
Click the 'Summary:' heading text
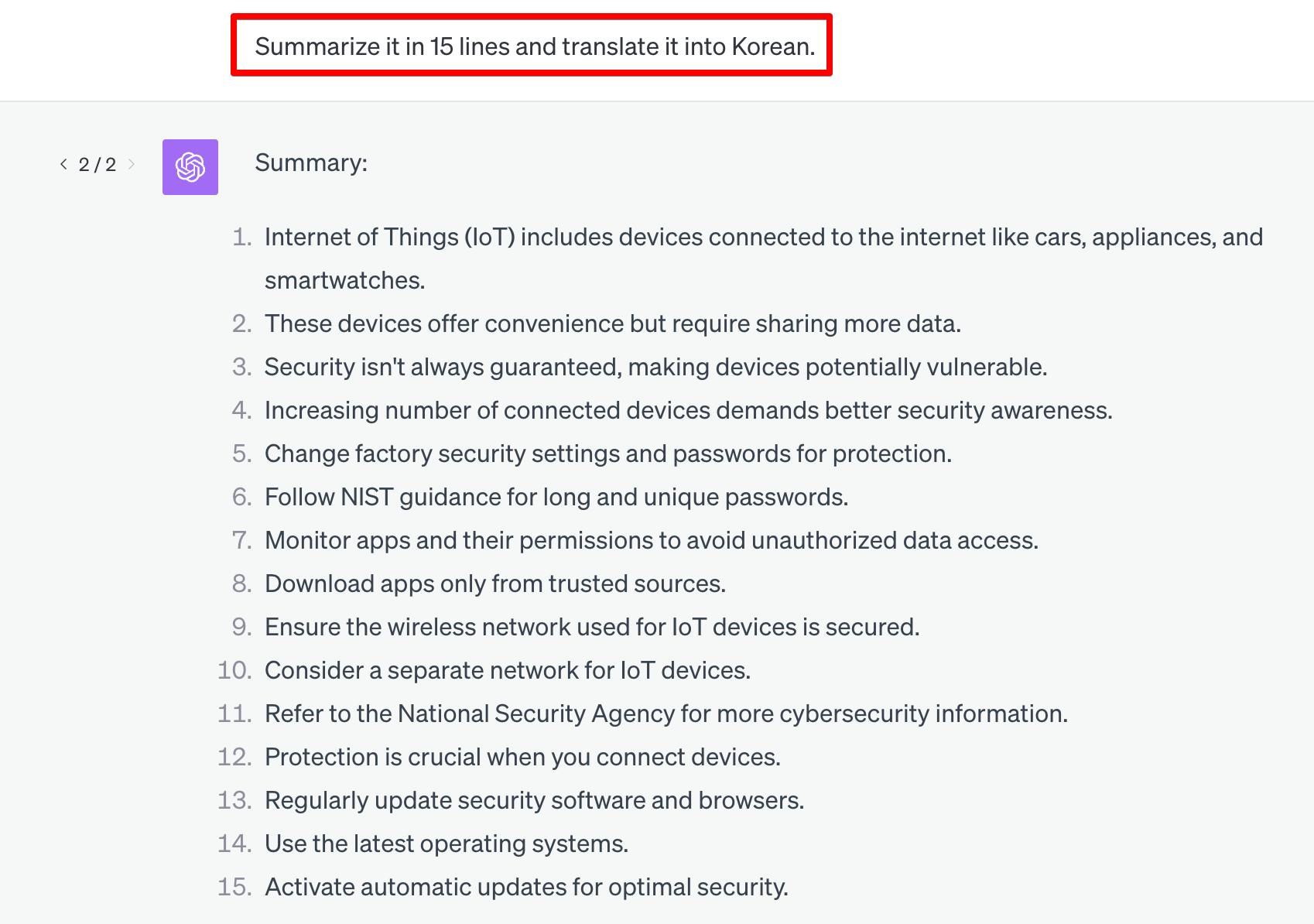tap(311, 163)
